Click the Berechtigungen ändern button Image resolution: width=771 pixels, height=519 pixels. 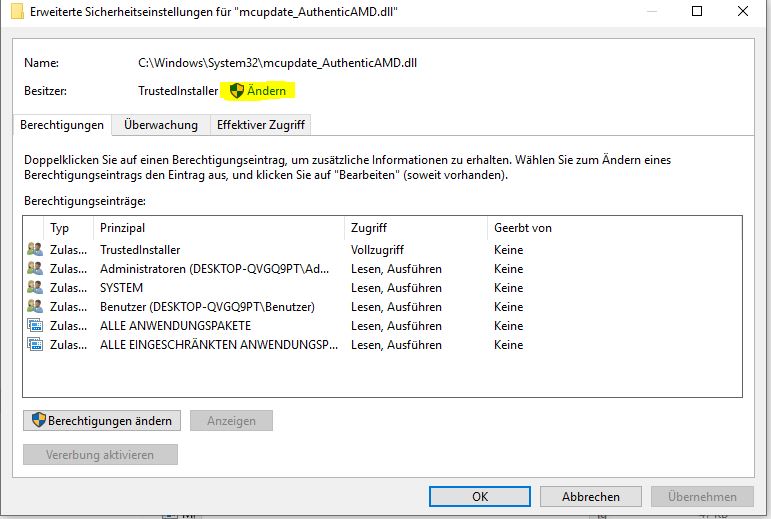click(102, 421)
